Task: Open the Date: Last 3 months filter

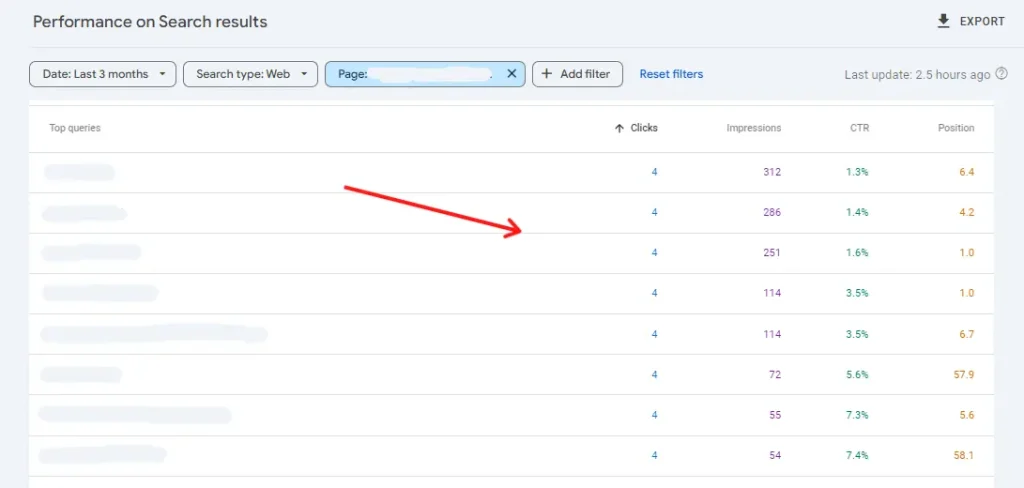Action: (x=103, y=74)
